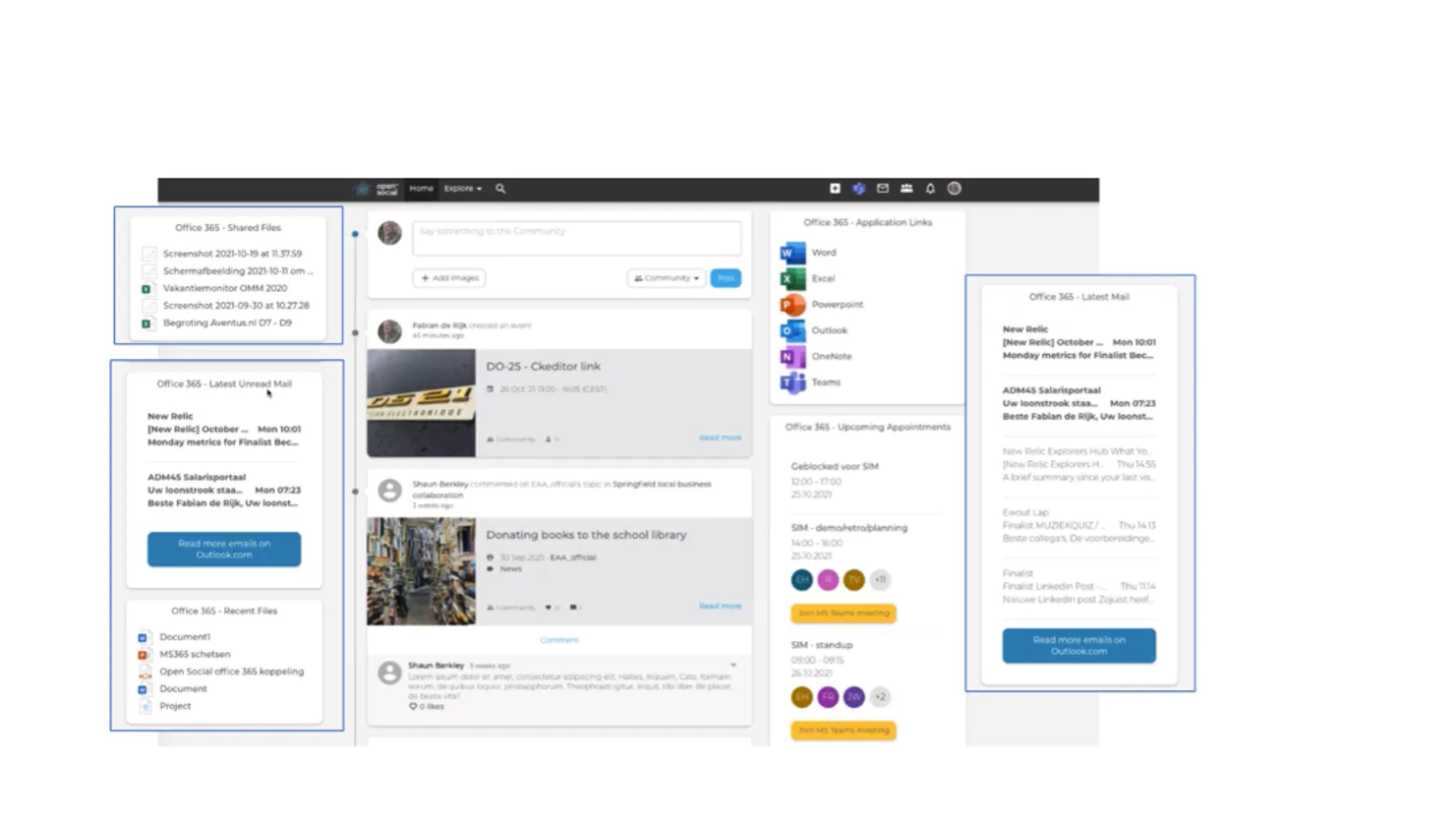This screenshot has width=1456, height=820.
Task: Open the Word application link
Action: click(808, 253)
